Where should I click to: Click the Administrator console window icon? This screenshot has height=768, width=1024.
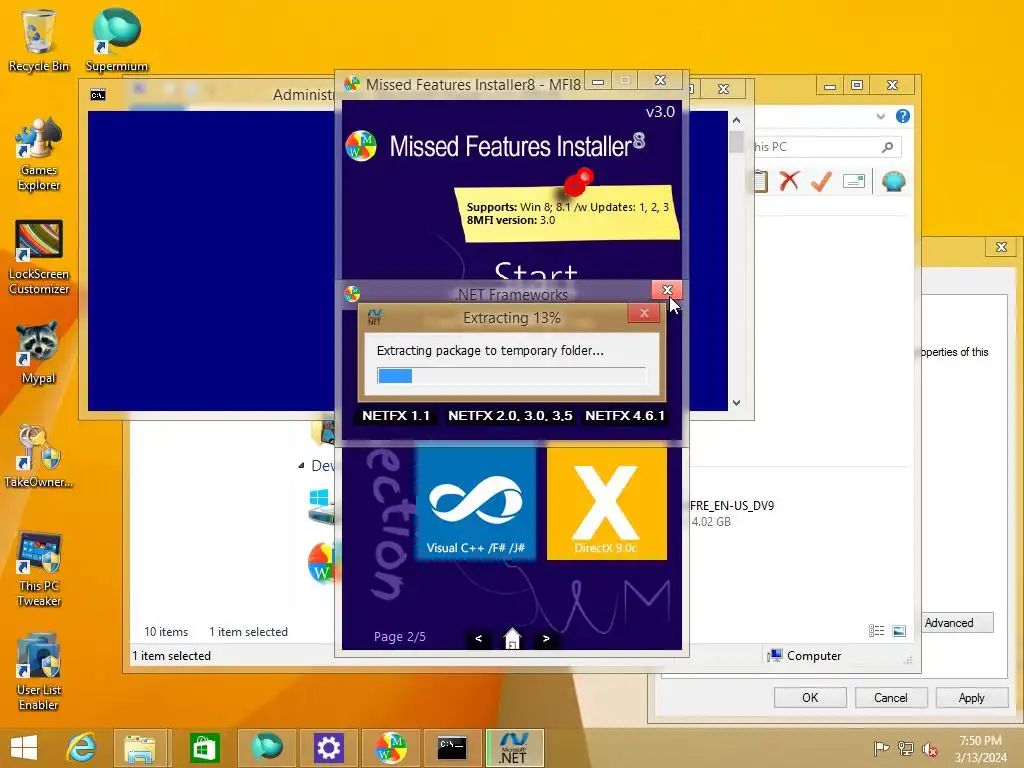[98, 95]
